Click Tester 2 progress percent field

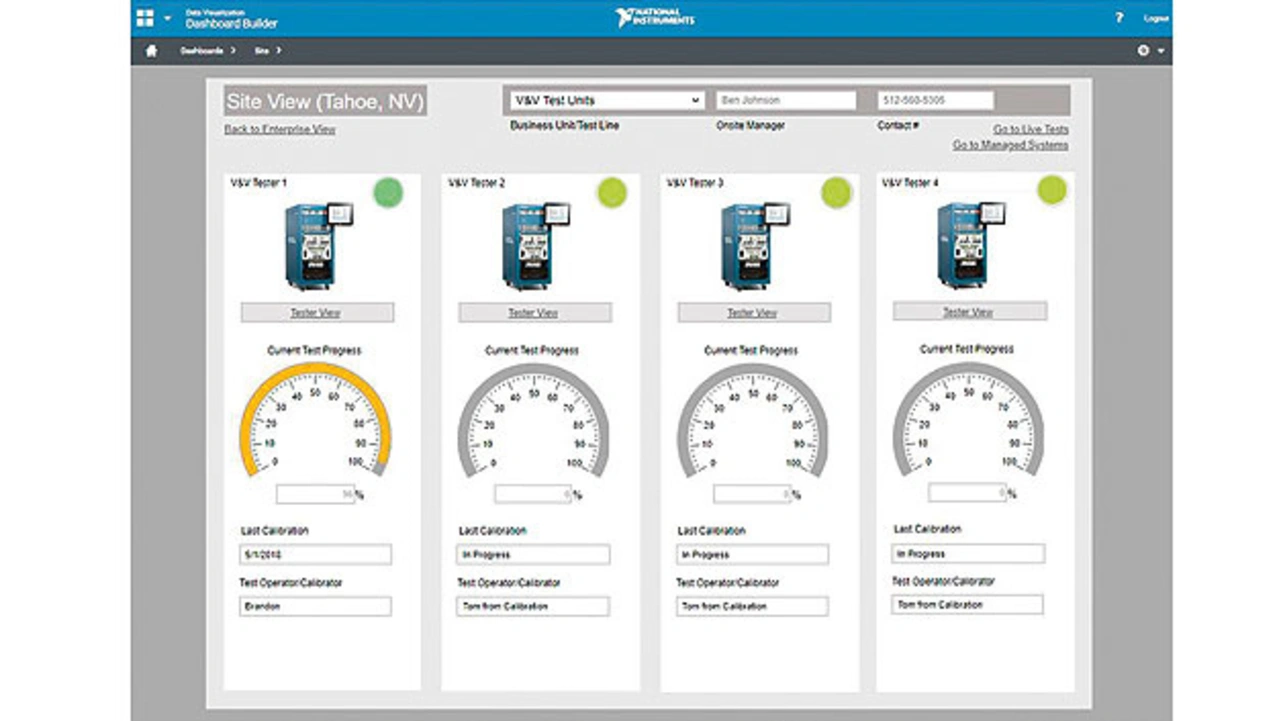pos(533,494)
